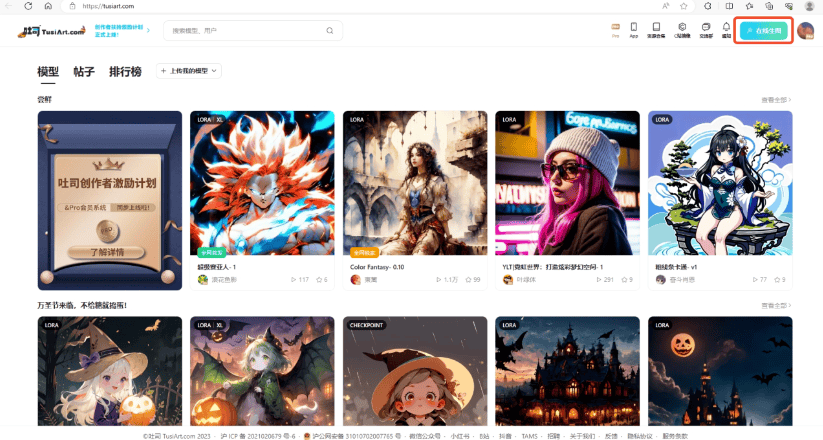Click browser split screen icon
This screenshot has height=440, width=823.
728,6
